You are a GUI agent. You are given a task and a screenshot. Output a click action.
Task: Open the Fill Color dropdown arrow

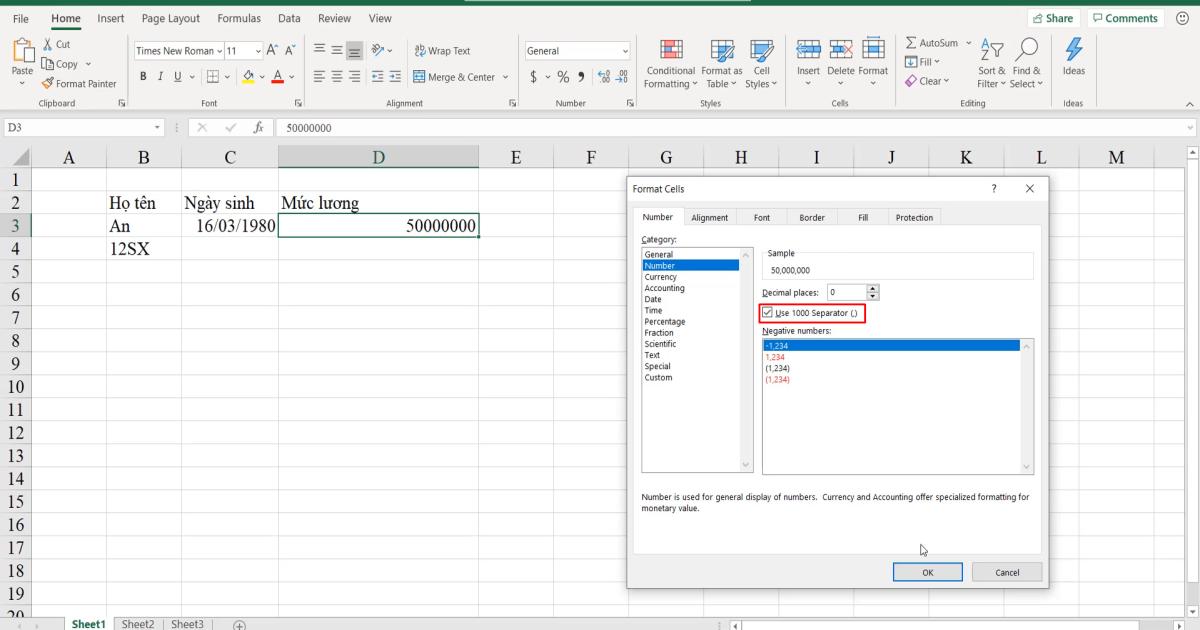click(260, 75)
